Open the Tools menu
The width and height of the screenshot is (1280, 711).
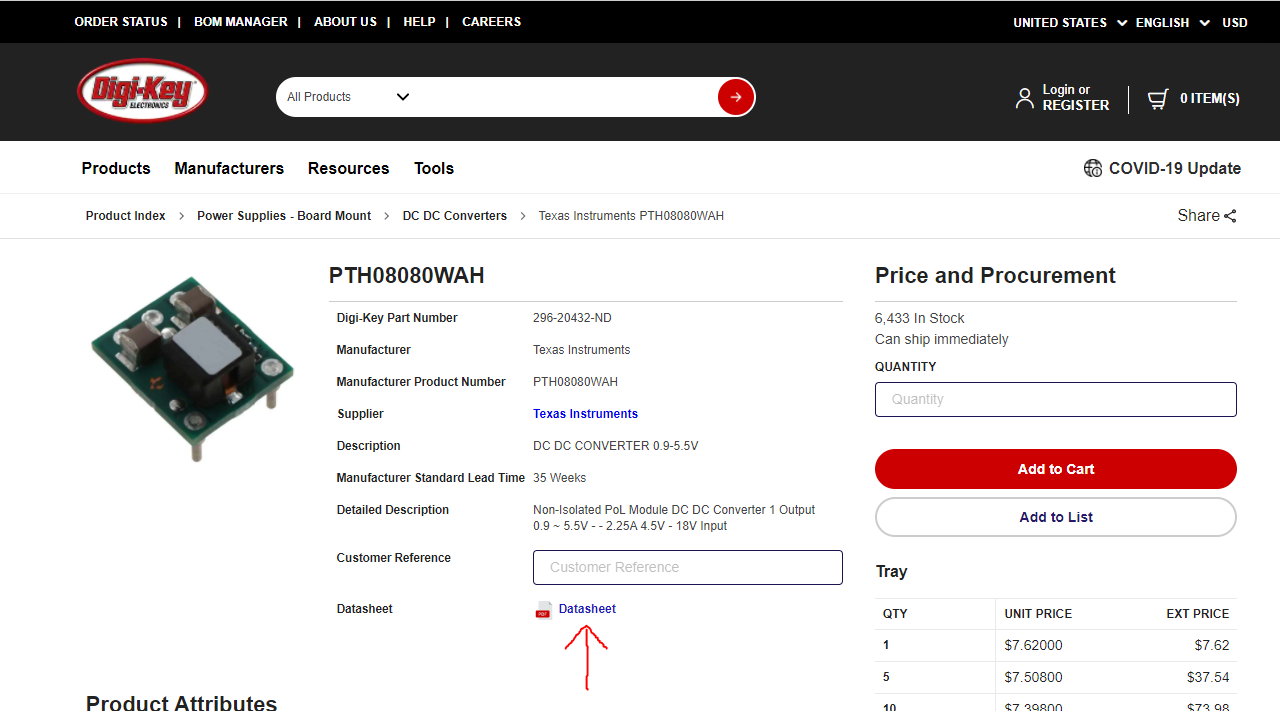(x=434, y=168)
